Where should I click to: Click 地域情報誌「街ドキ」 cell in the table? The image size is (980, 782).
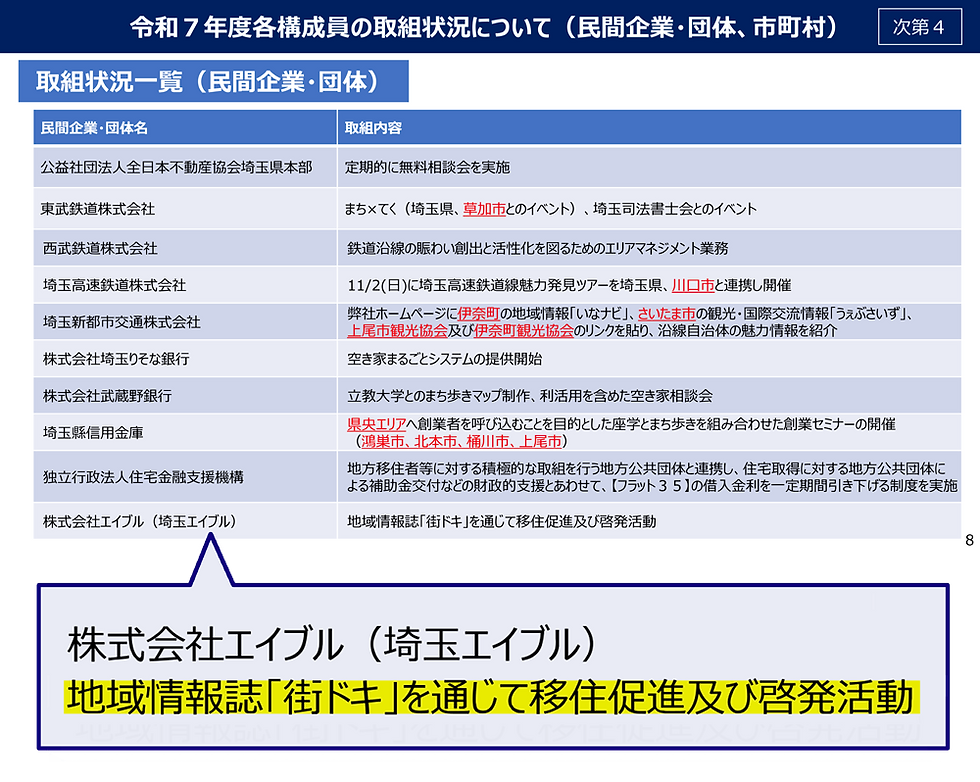[649, 522]
